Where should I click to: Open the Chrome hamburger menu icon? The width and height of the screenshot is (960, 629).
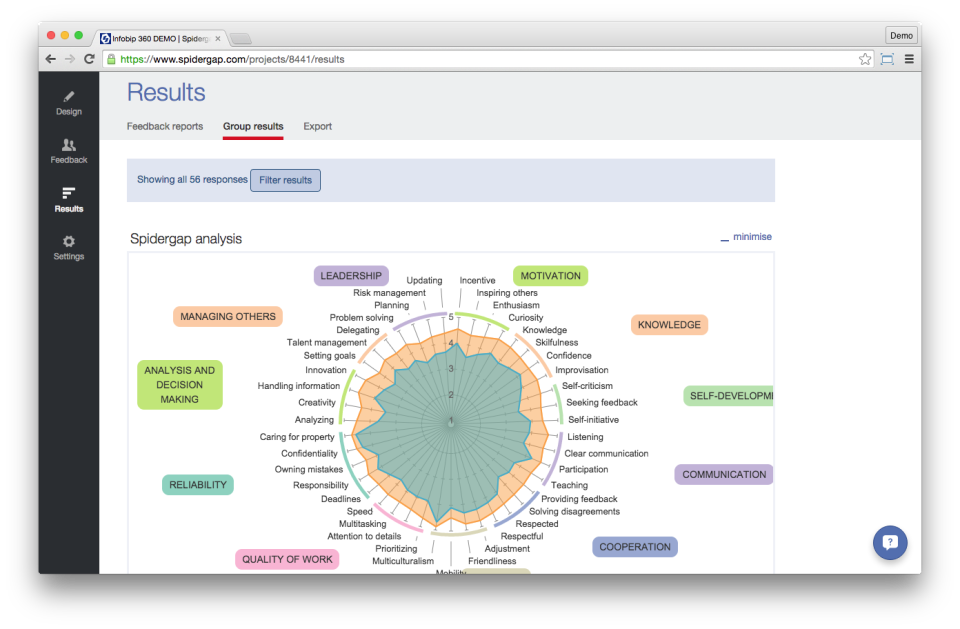909,59
